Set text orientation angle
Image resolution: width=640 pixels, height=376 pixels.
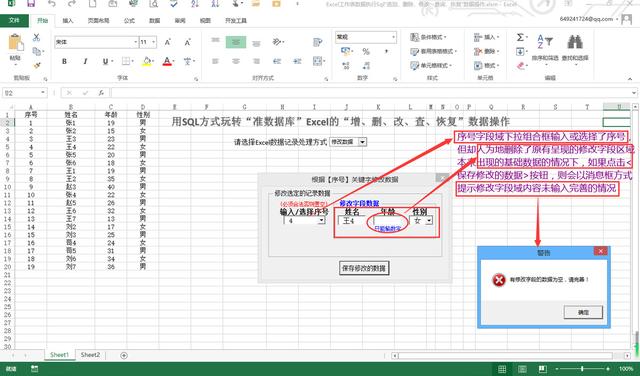pos(278,42)
